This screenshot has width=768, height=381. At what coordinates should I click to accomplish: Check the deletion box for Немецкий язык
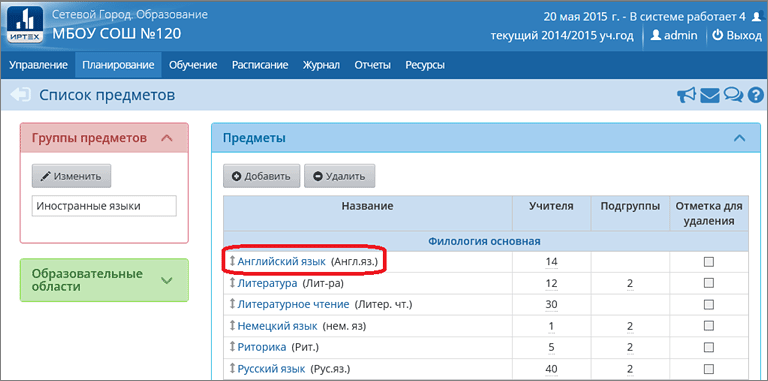[709, 326]
